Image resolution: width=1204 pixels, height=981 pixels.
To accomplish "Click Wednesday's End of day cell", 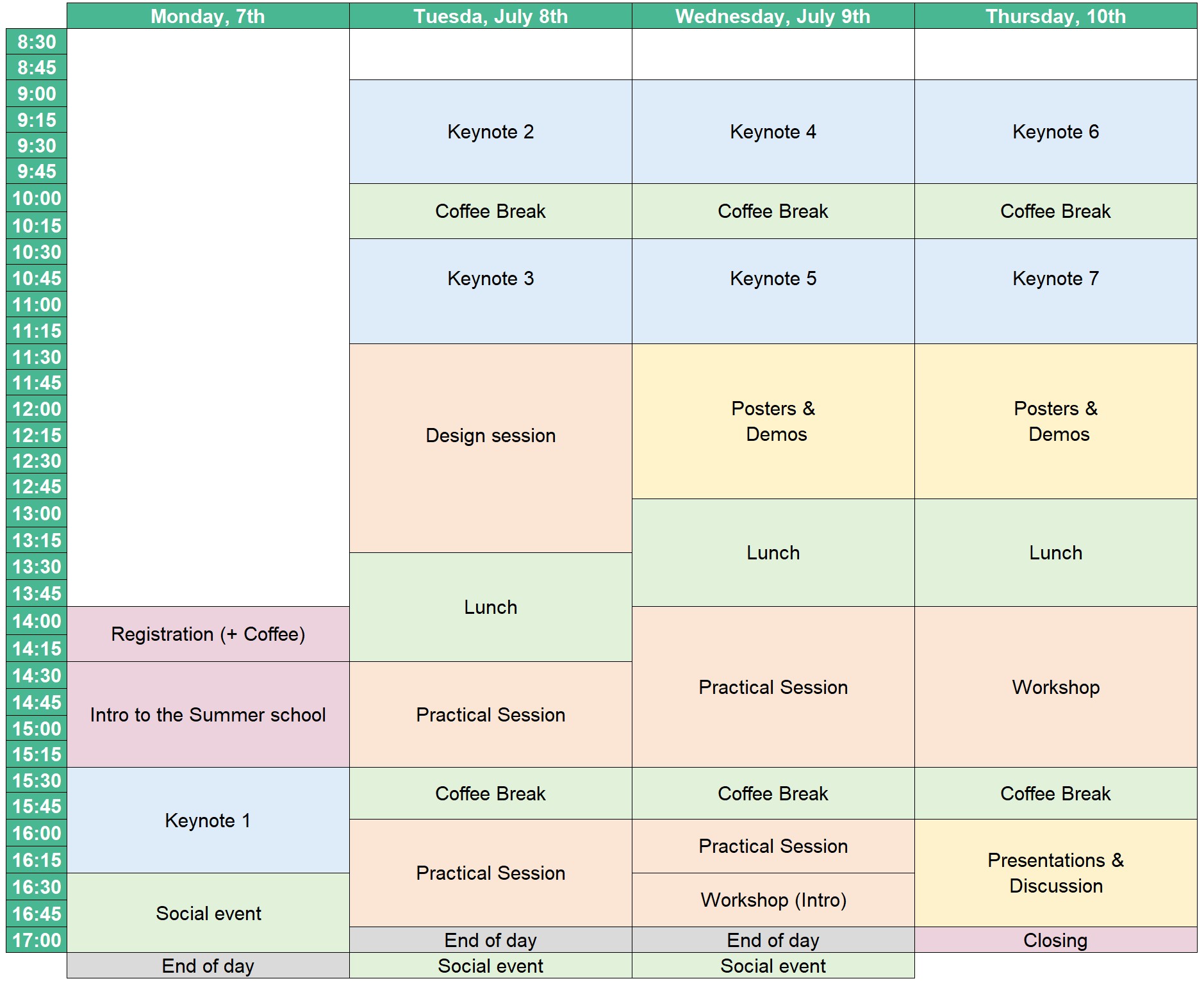I will 773,940.
